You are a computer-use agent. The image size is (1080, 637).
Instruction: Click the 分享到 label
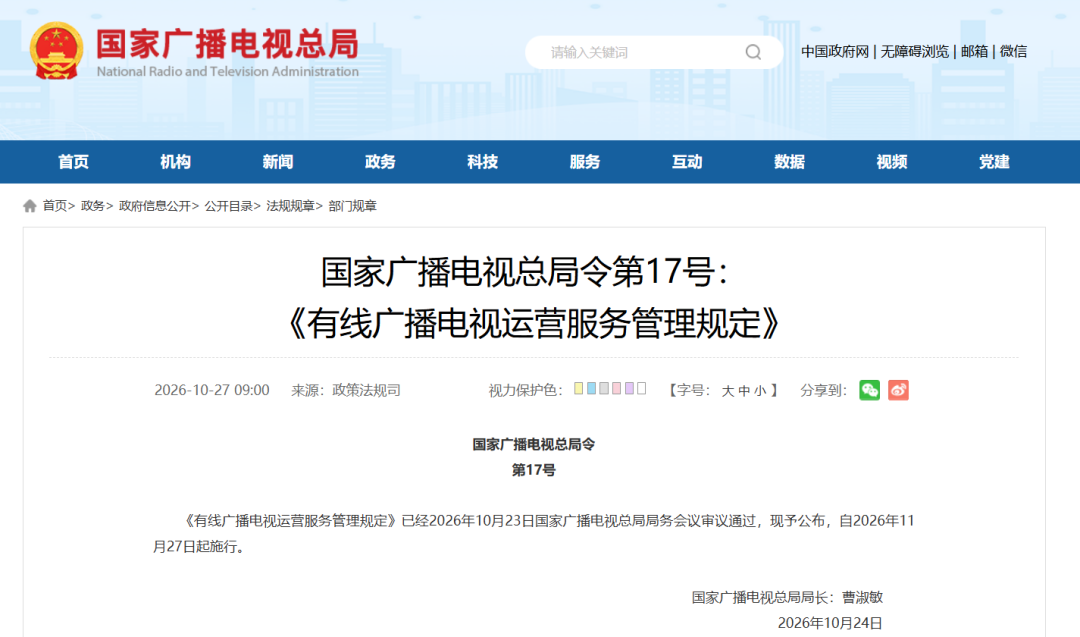[822, 390]
